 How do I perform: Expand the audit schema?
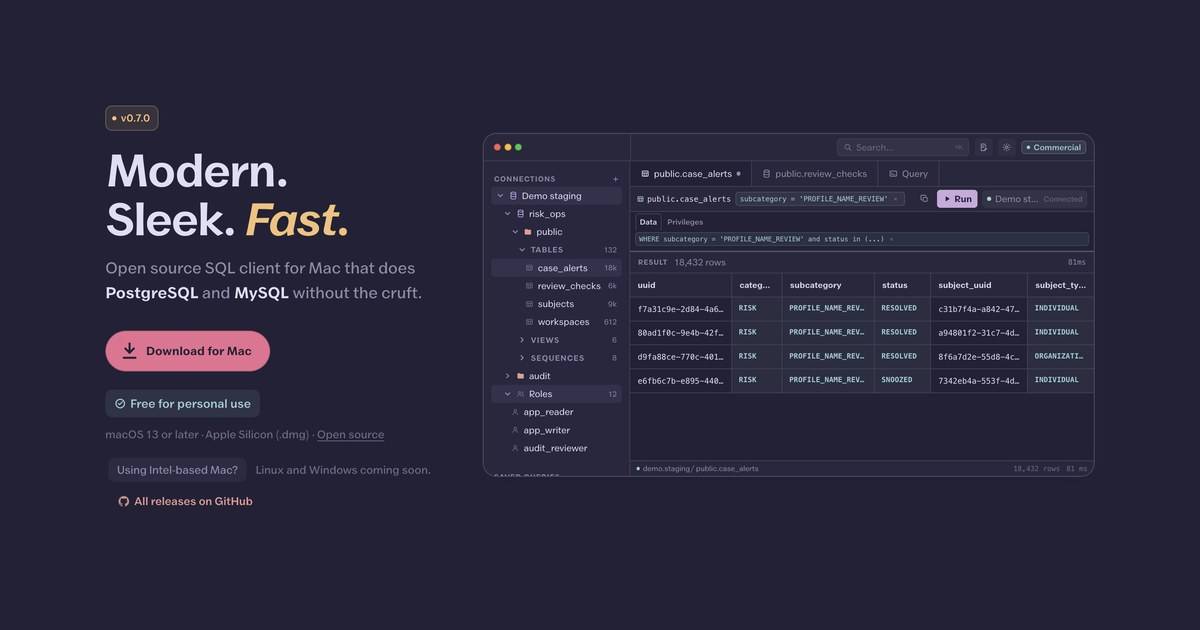pos(507,376)
